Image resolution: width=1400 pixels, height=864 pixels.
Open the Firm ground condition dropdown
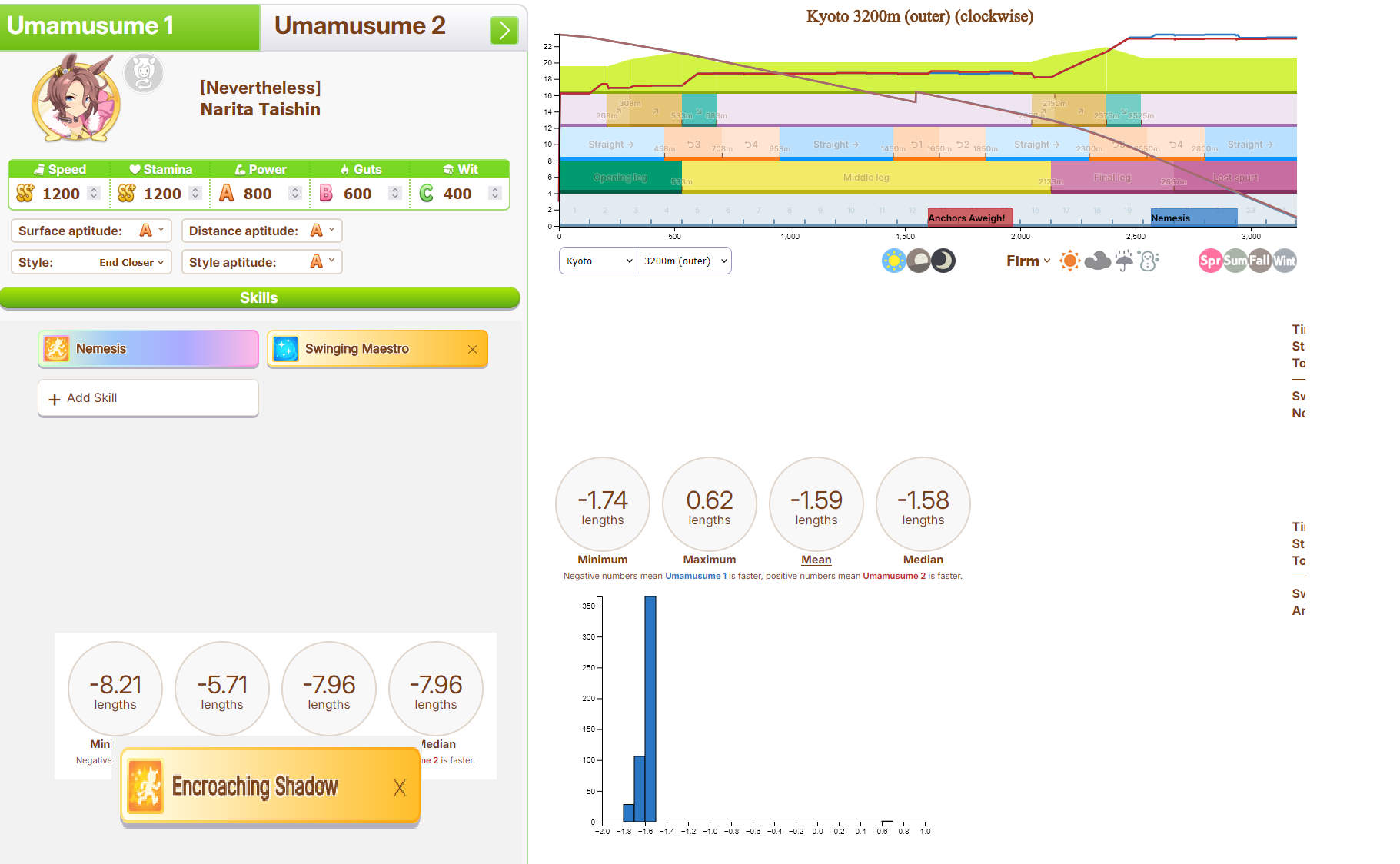coord(1029,261)
